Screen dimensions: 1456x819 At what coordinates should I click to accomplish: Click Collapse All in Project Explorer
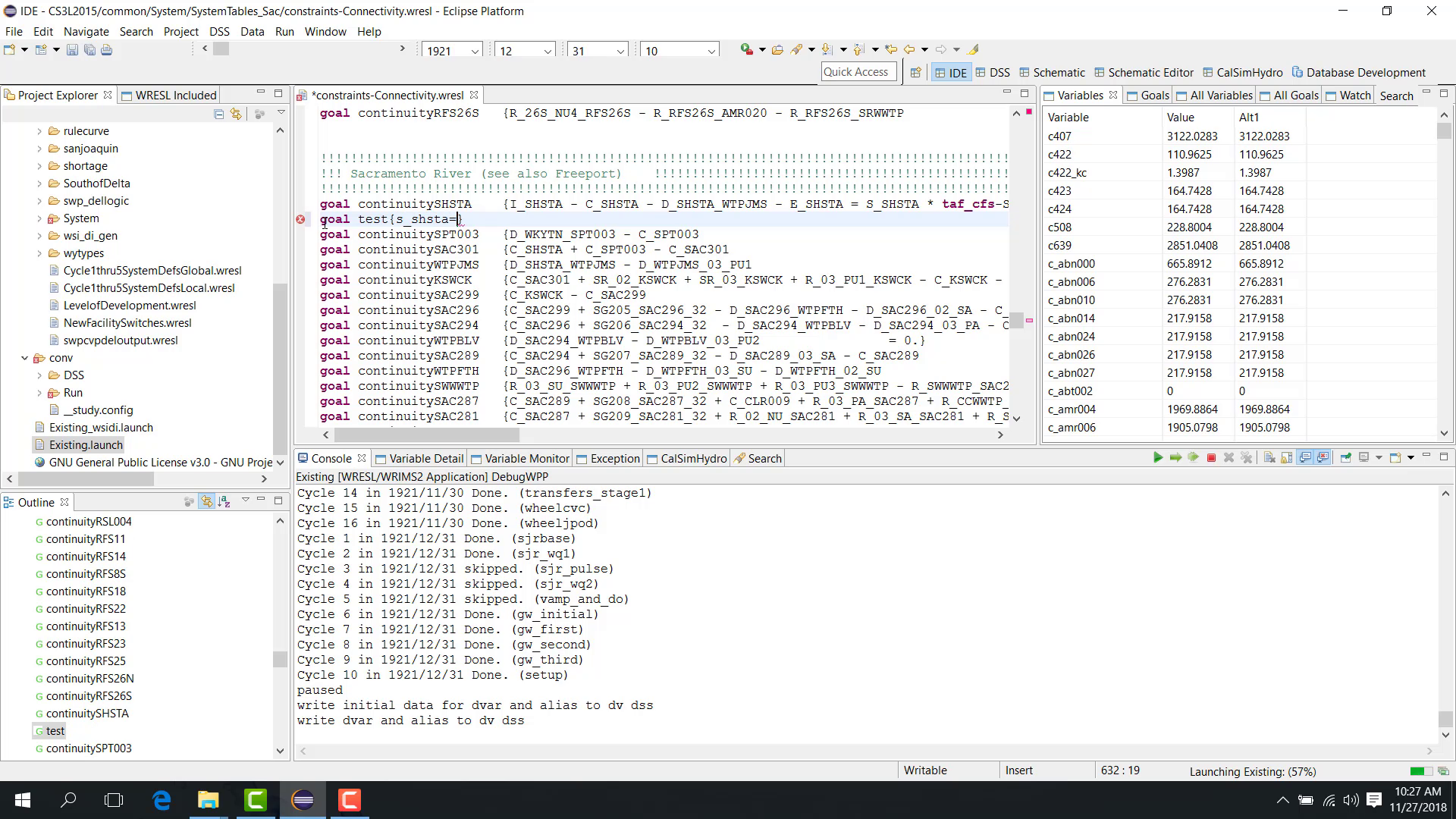click(x=218, y=114)
